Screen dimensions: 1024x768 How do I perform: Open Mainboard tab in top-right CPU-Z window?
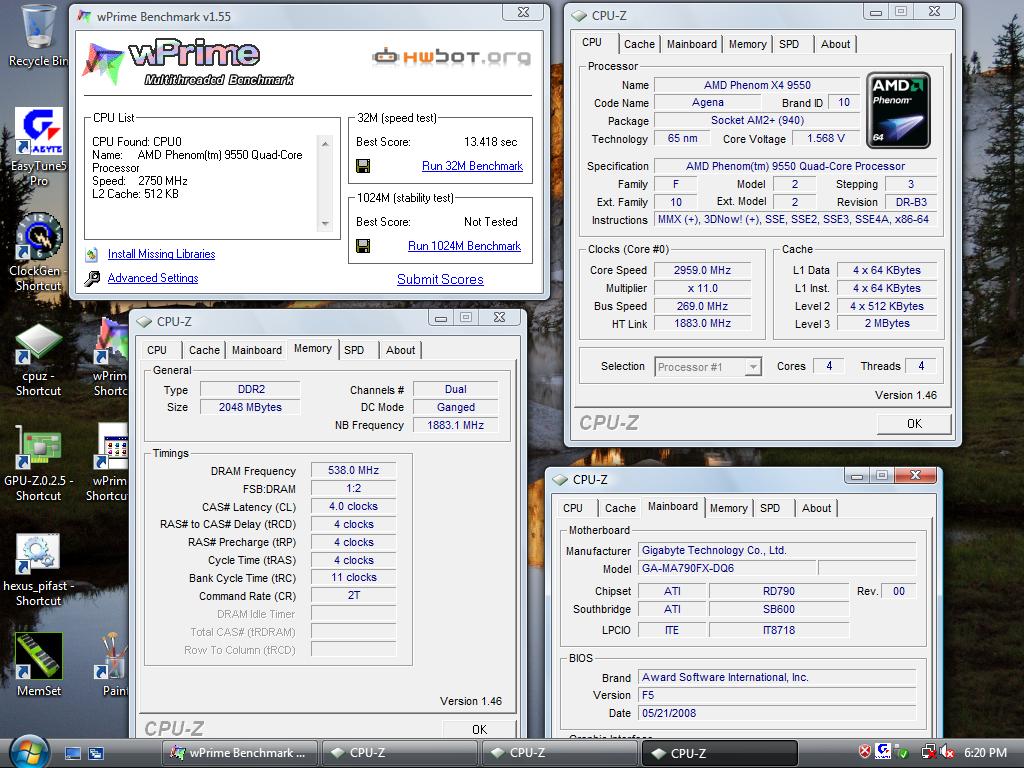coord(692,44)
